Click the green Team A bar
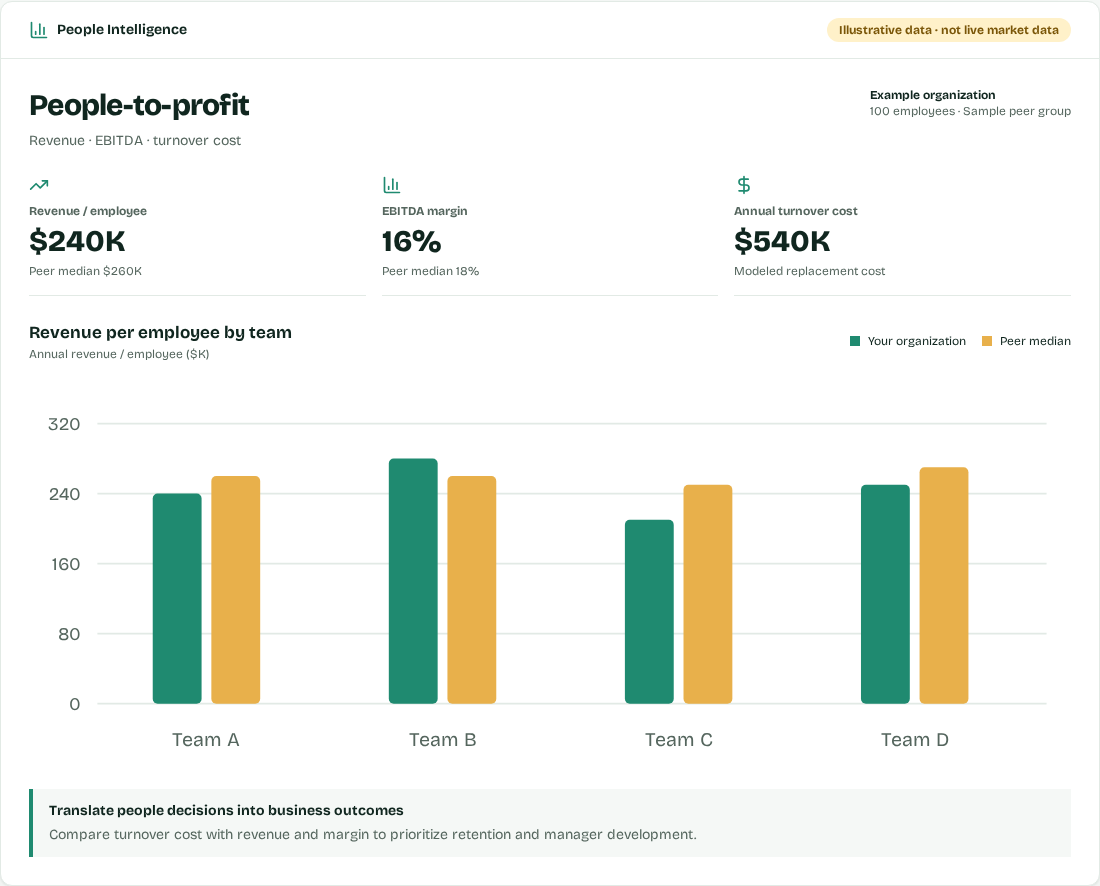The height and width of the screenshot is (886, 1100). (177, 598)
